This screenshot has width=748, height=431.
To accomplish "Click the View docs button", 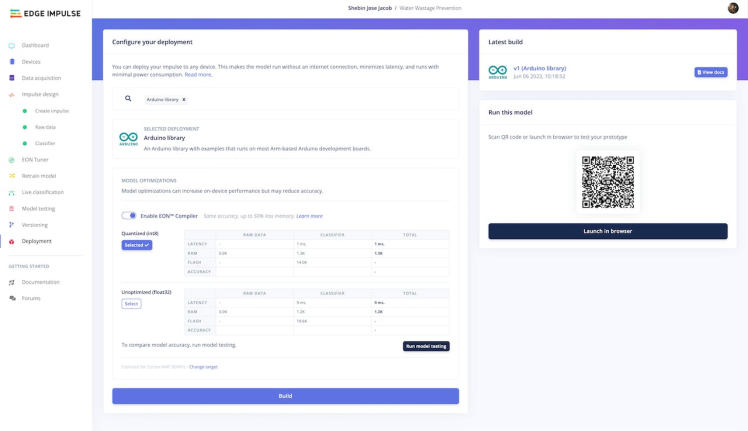I will (x=711, y=72).
